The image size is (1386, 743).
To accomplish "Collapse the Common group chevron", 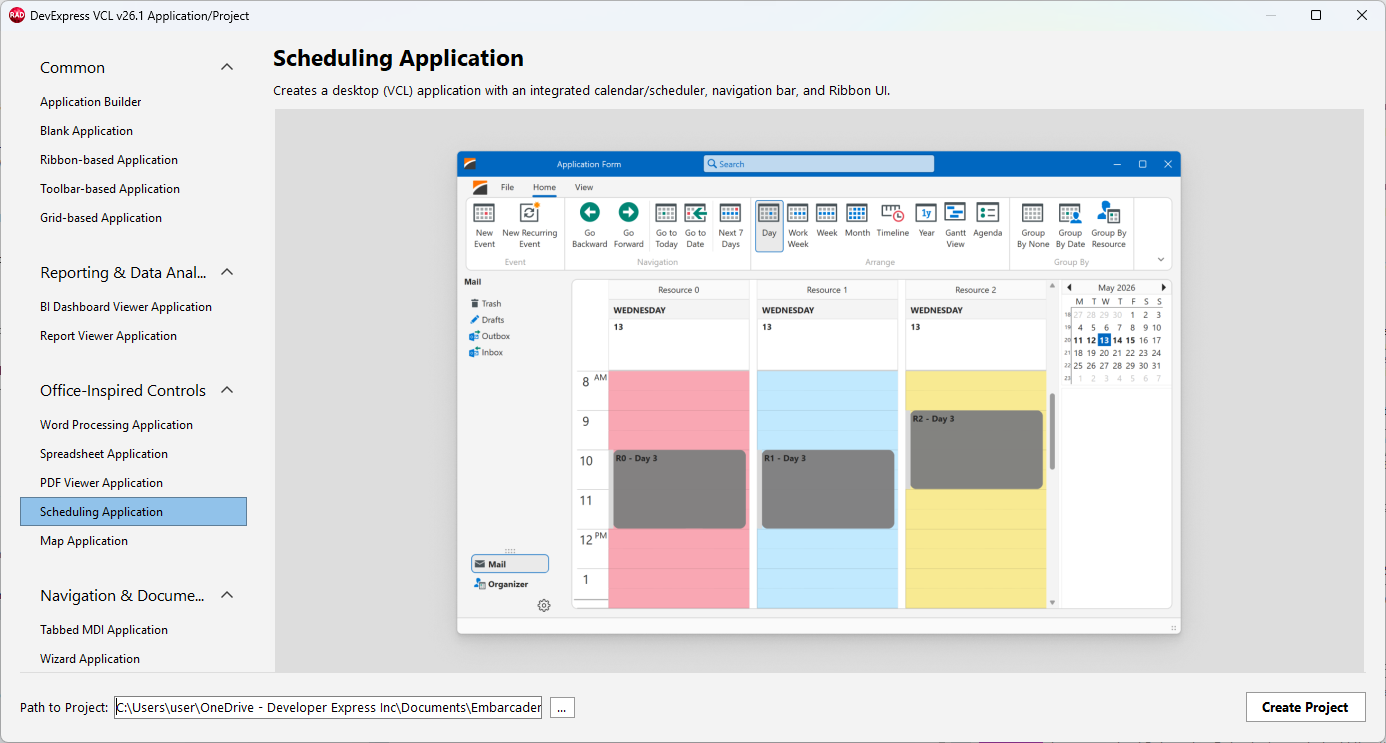I will pyautogui.click(x=227, y=67).
